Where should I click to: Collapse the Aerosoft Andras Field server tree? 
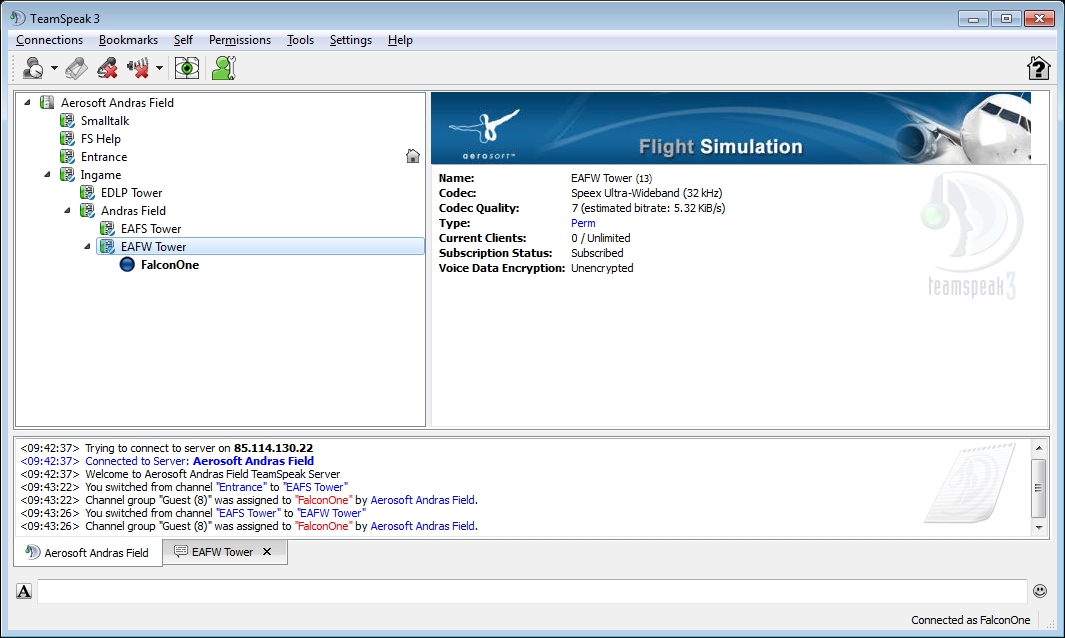pyautogui.click(x=27, y=103)
